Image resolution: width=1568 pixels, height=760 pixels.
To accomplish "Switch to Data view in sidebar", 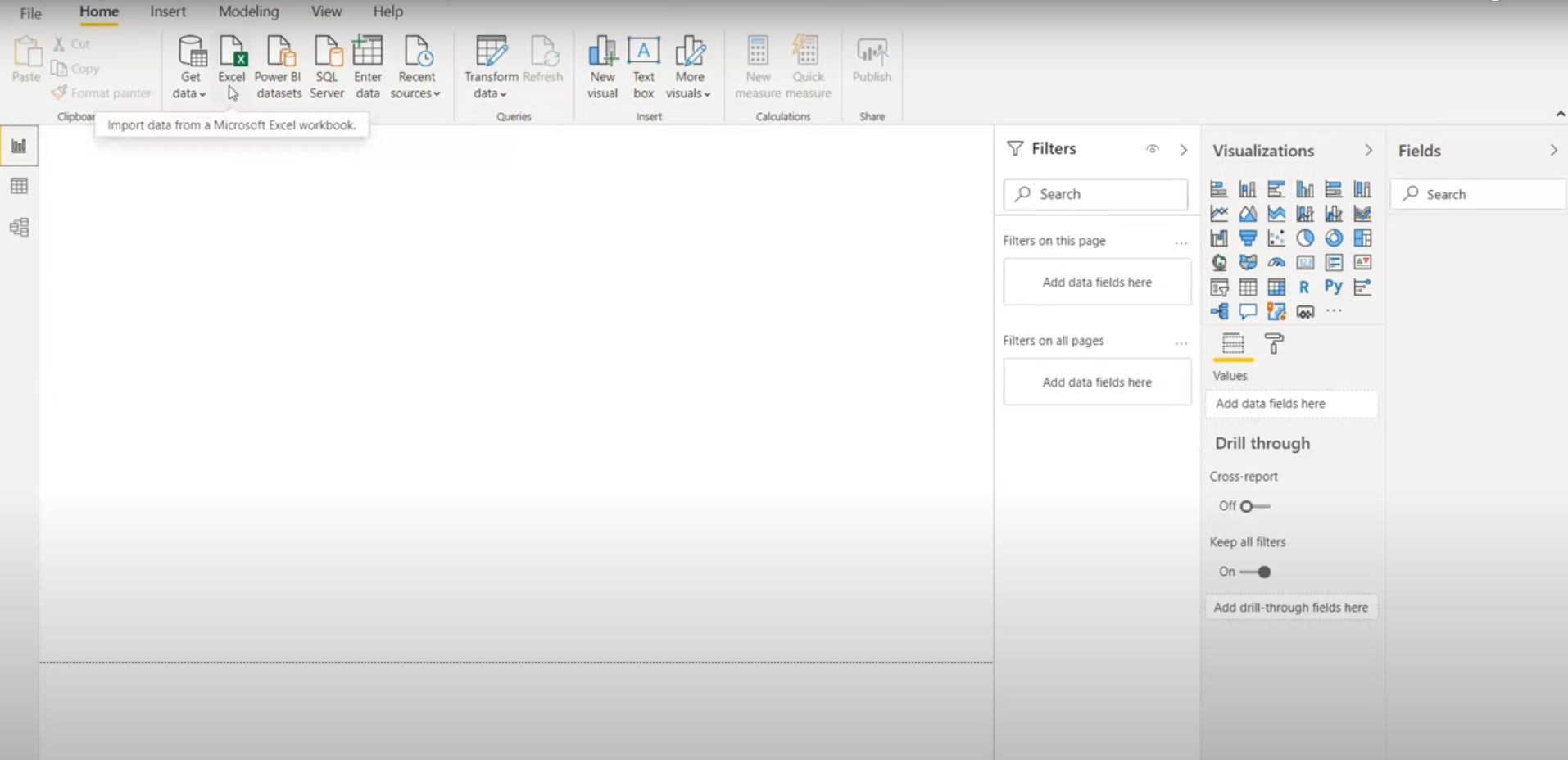I will (19, 187).
